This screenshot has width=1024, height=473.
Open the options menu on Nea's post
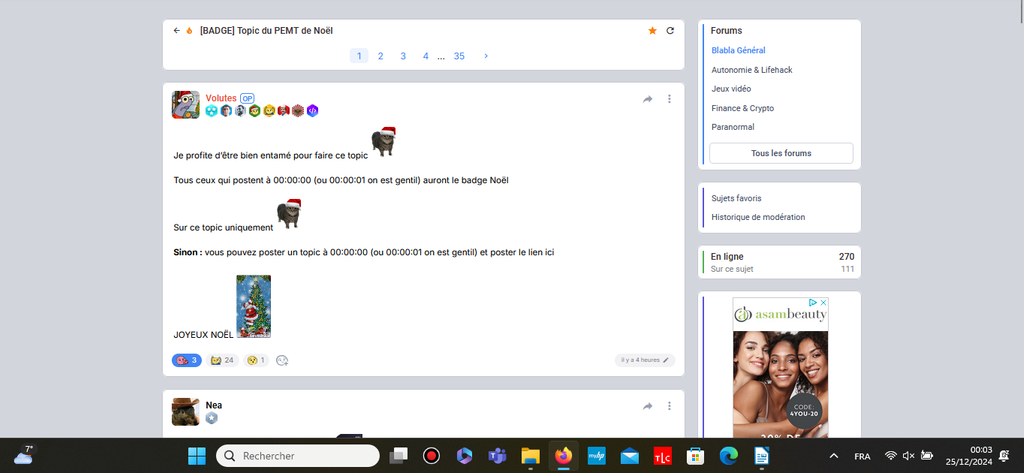(670, 406)
